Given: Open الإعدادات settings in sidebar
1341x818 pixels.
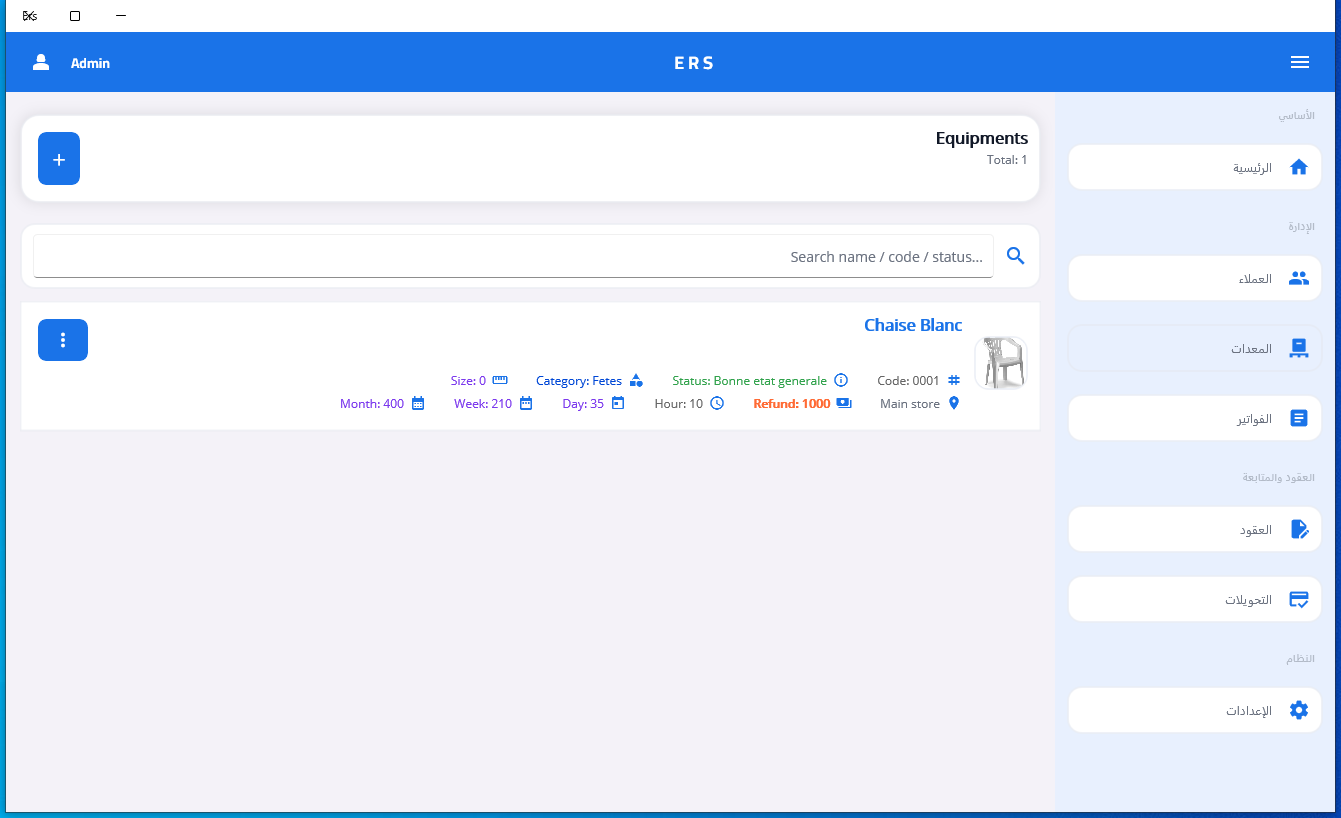Looking at the screenshot, I should pos(1195,711).
